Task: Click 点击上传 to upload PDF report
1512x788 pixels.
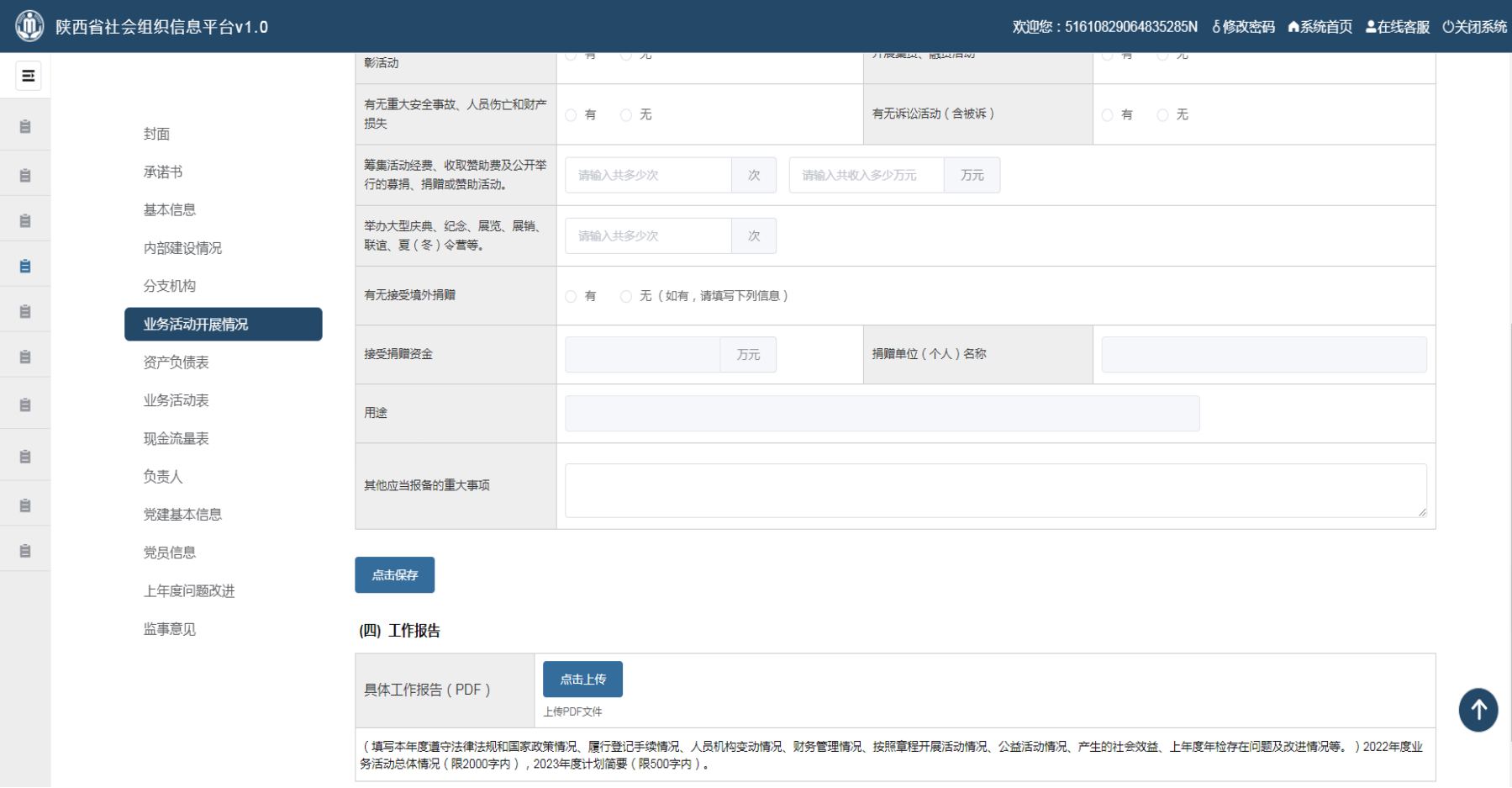Action: 582,680
